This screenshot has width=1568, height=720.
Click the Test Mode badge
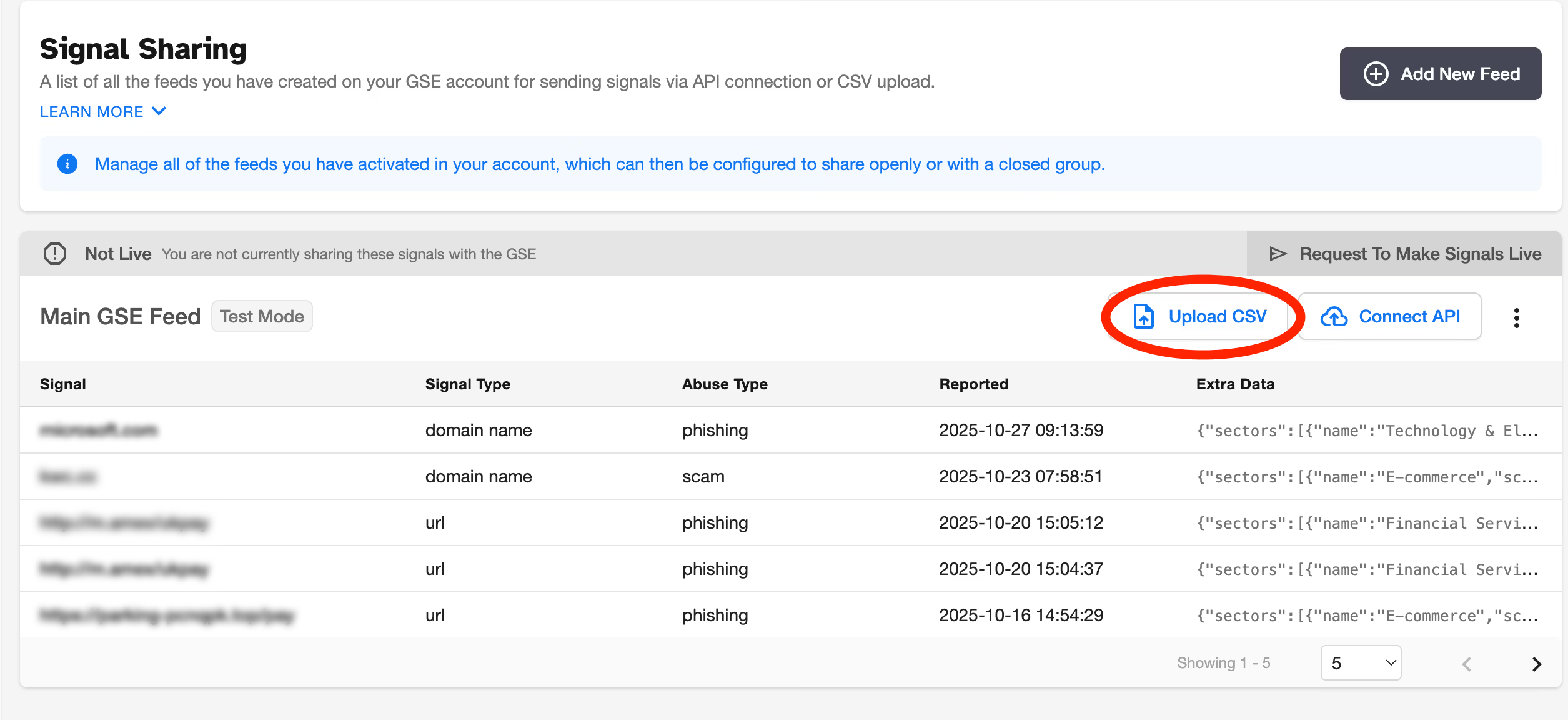[262, 316]
